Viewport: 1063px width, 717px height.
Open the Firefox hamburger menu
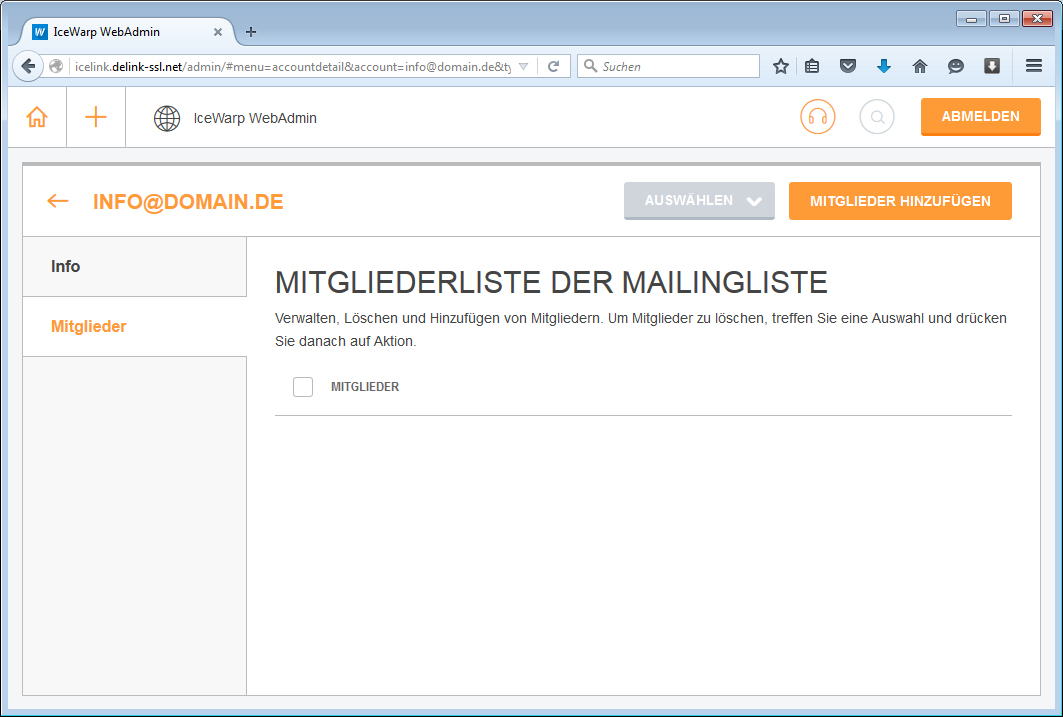point(1034,66)
